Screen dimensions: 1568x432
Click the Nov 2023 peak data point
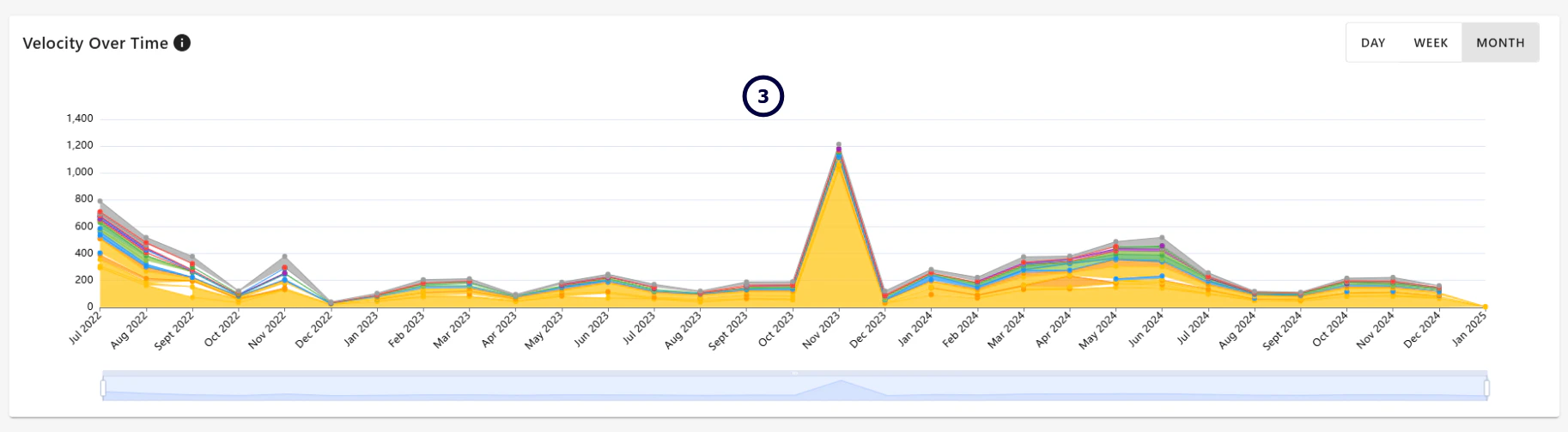tap(839, 145)
